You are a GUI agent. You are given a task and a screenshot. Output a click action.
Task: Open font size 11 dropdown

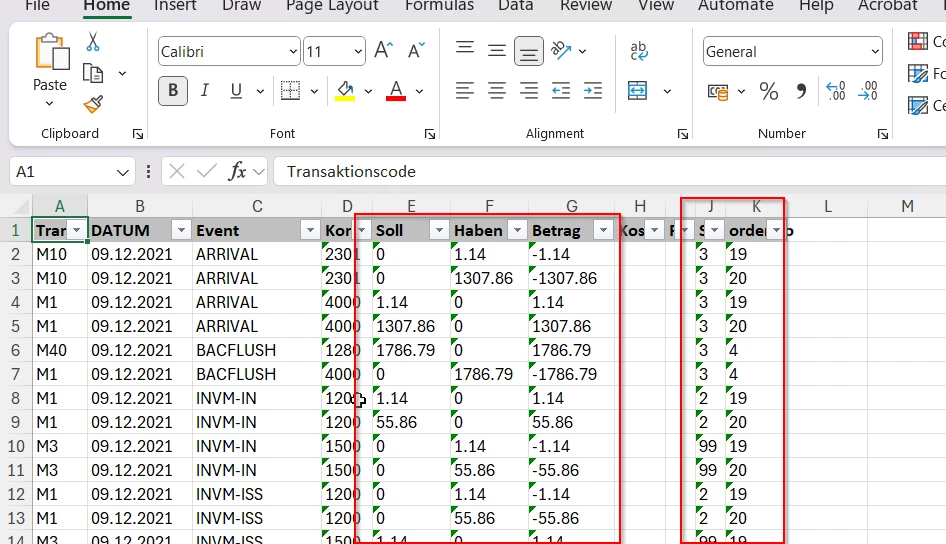click(x=358, y=51)
